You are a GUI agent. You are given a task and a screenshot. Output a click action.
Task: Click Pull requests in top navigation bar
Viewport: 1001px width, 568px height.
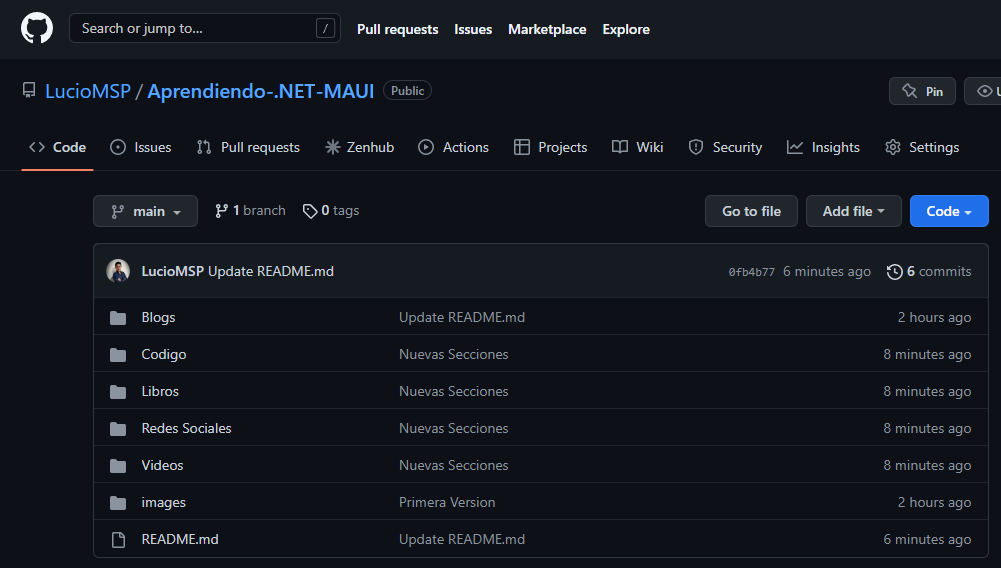tap(398, 29)
